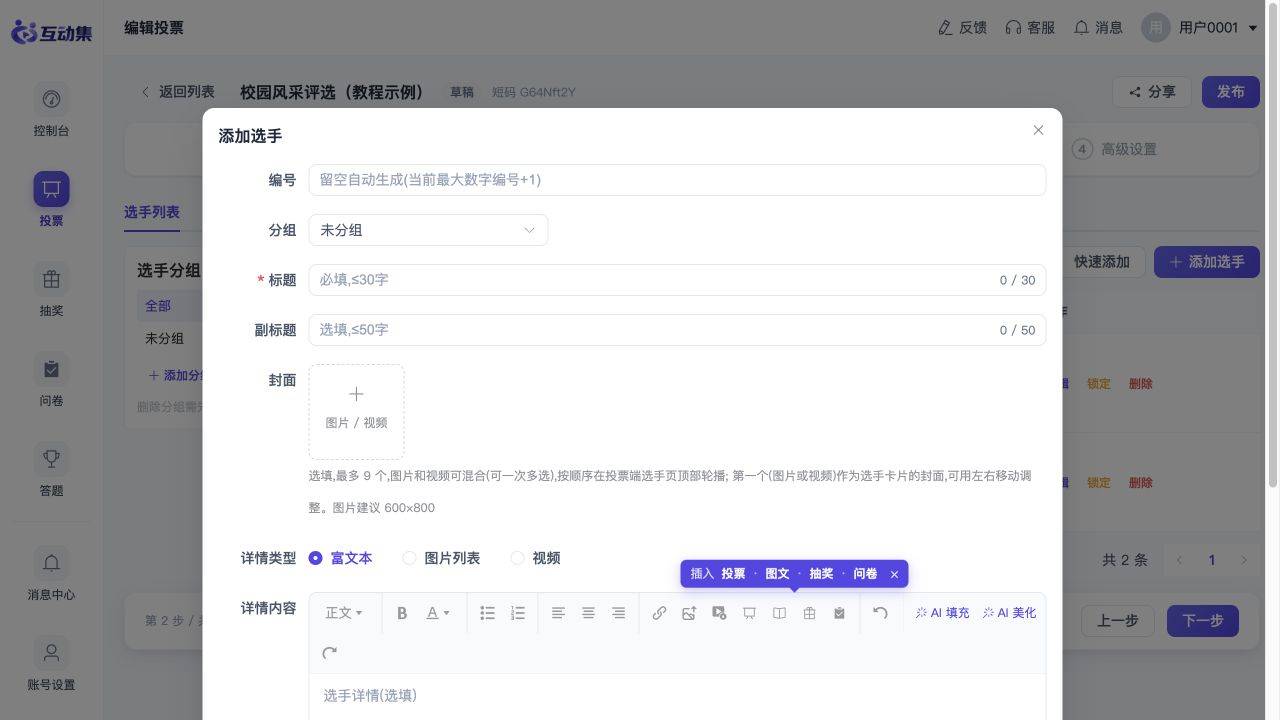Align text to the left
This screenshot has height=720, width=1280.
point(558,613)
